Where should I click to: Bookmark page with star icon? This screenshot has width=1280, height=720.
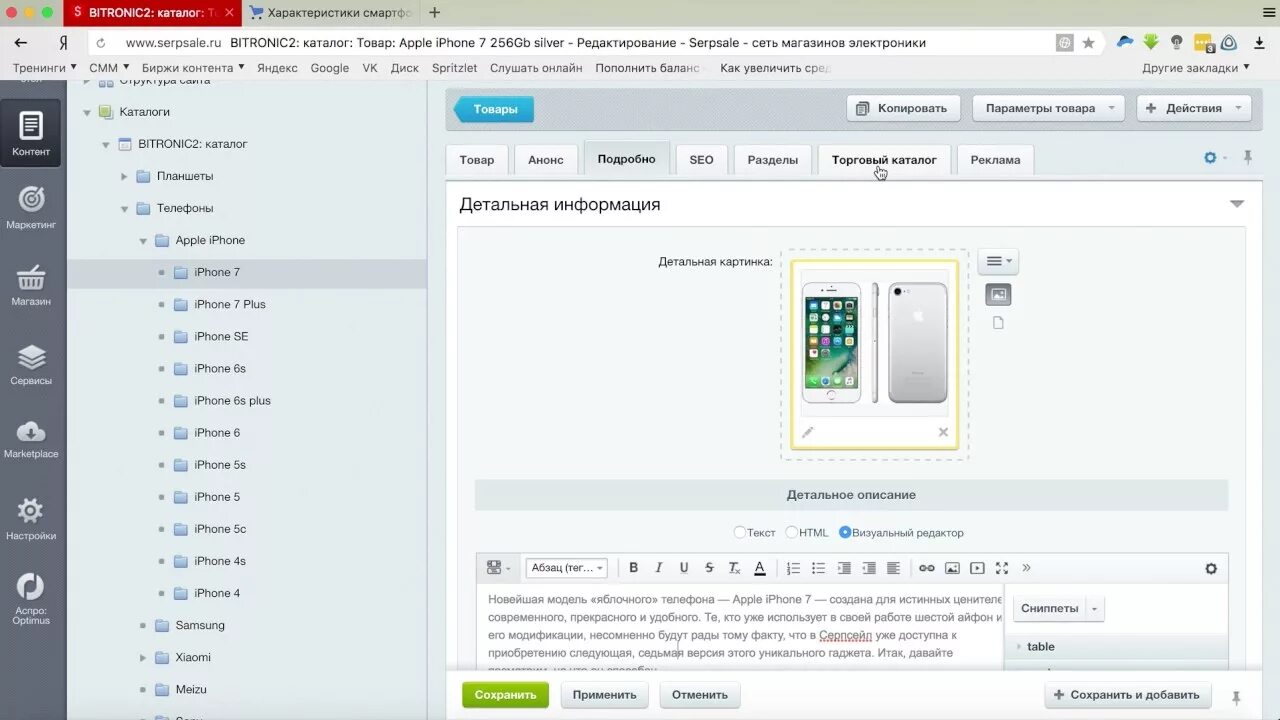(x=1088, y=43)
